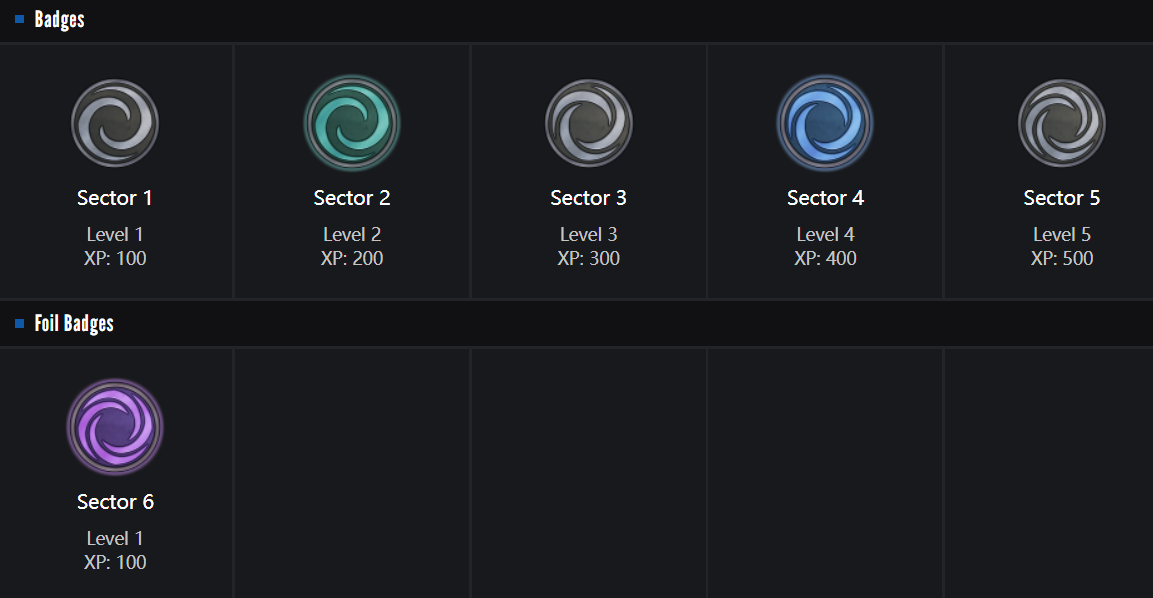The image size is (1153, 598).
Task: Click the blue square beside Badges header
Action: coord(19,19)
